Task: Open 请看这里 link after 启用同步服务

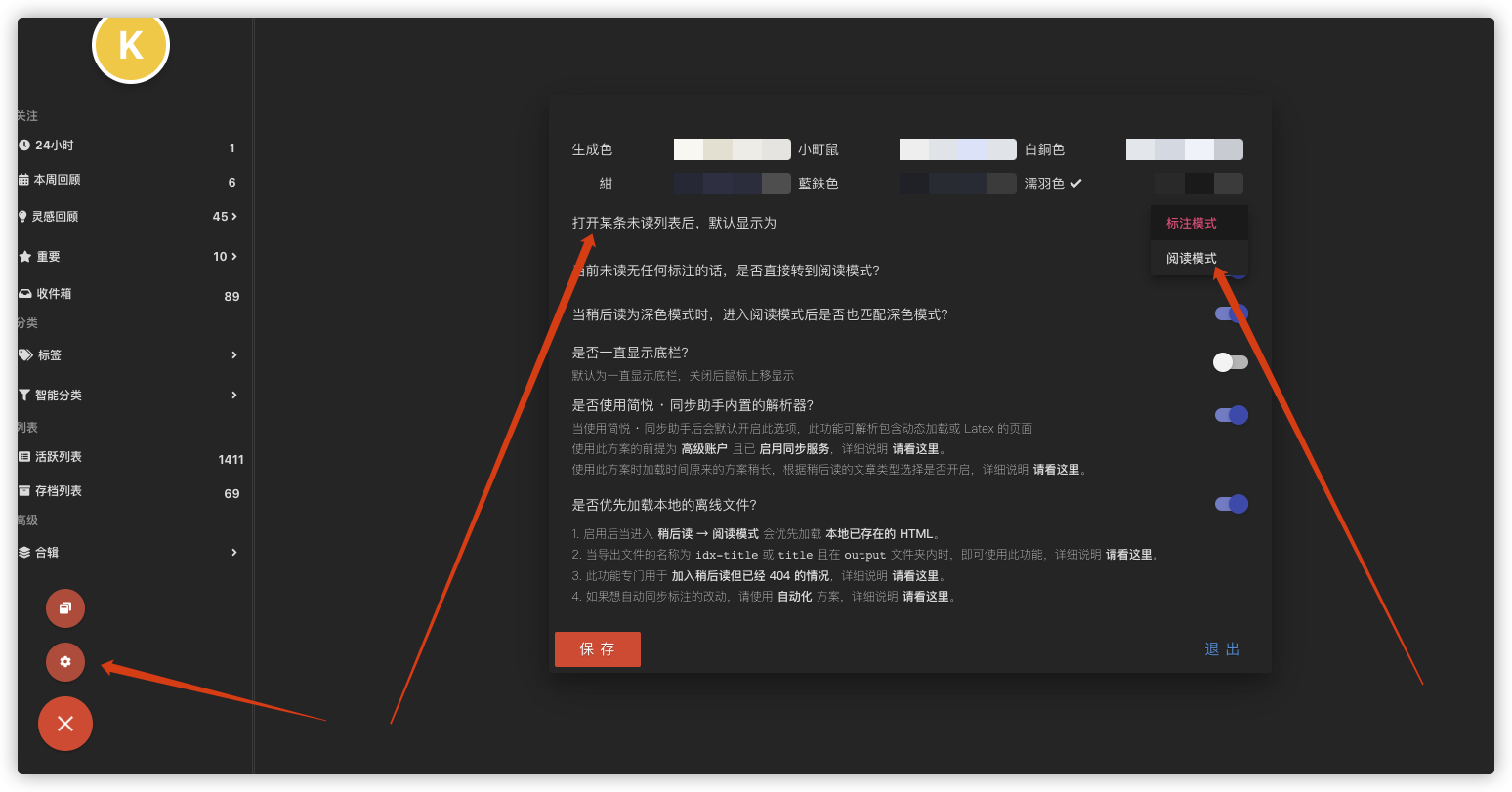Action: coord(916,449)
